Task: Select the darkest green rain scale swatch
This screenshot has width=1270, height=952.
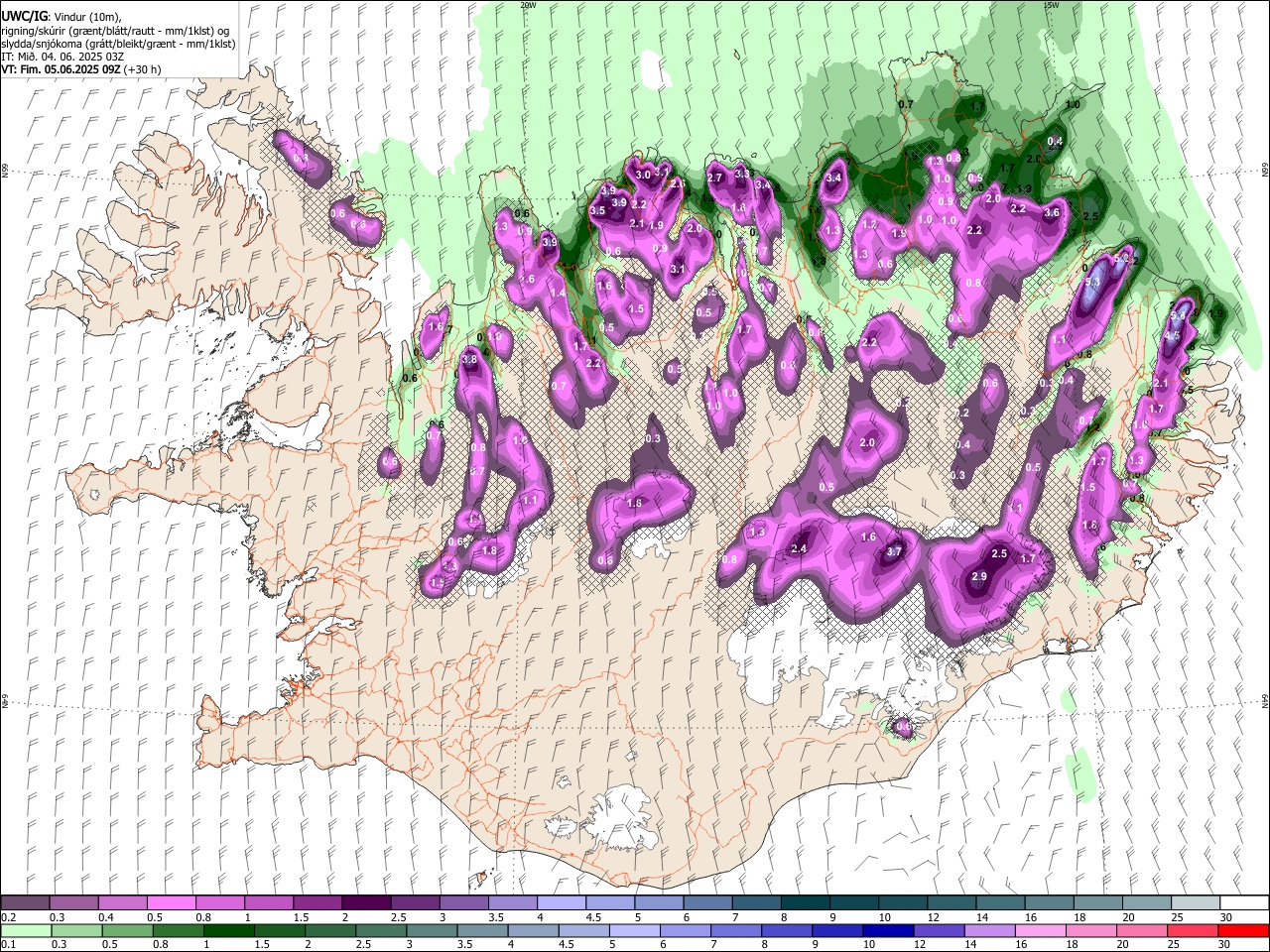Action: (x=229, y=930)
